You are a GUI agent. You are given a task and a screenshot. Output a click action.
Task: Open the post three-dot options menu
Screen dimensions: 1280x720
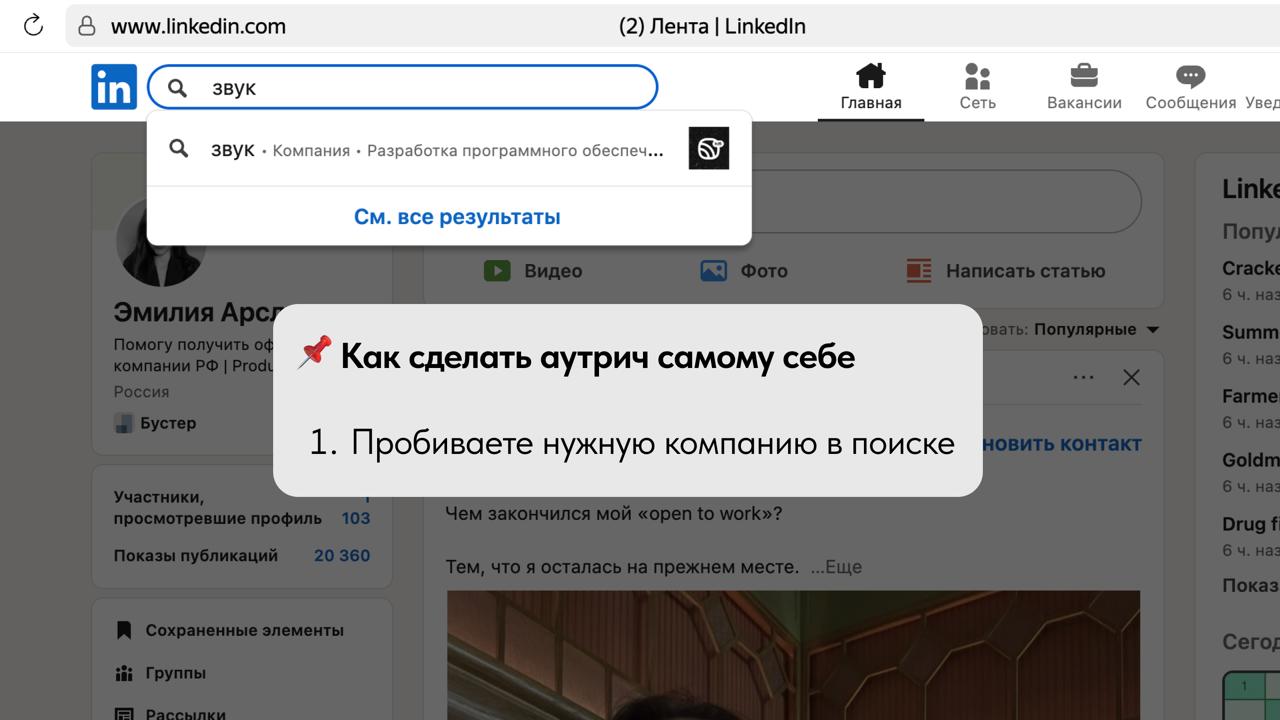point(1083,378)
